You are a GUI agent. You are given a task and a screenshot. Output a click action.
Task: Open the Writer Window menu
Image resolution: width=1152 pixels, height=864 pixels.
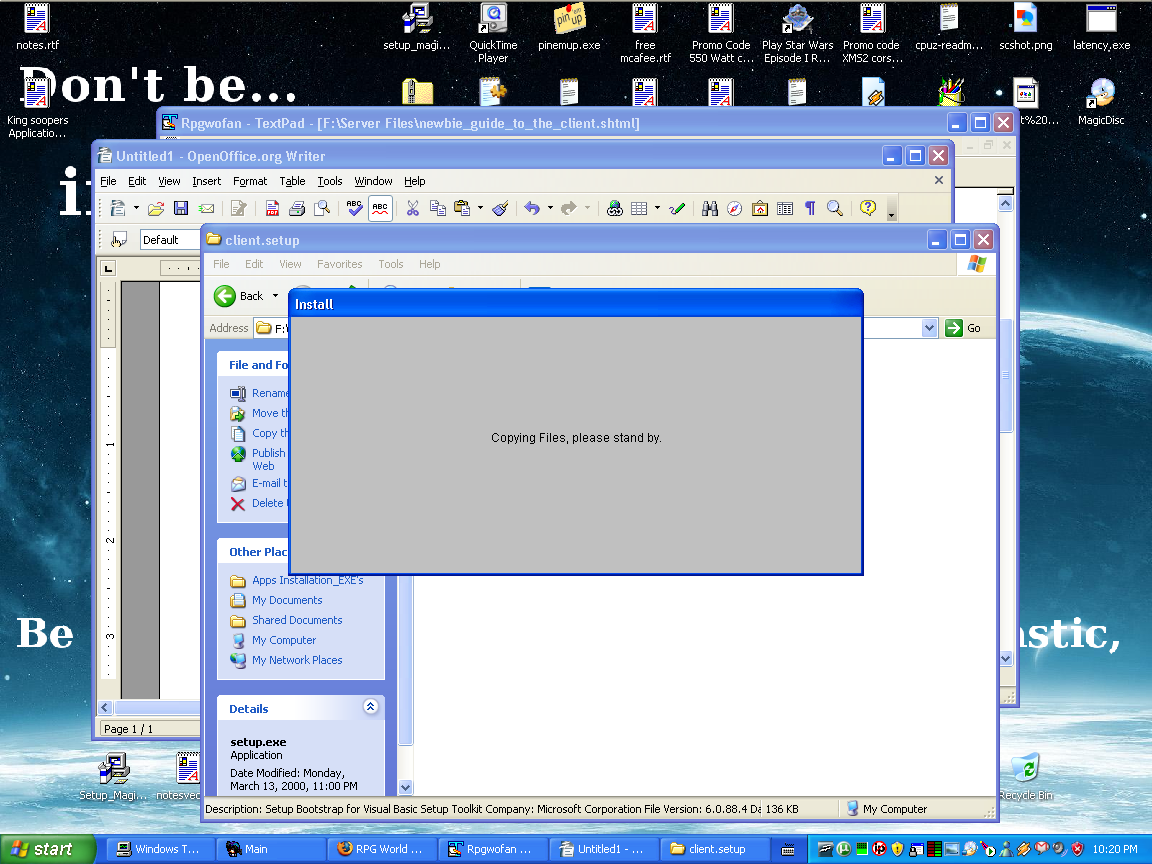pos(373,181)
